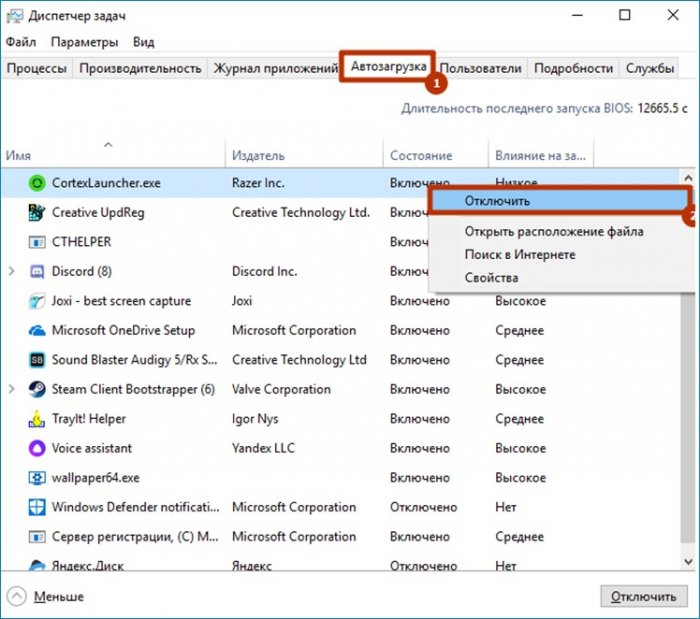
Task: Select the Sound Blaster Audigy 5/Rx row
Action: tap(340, 360)
